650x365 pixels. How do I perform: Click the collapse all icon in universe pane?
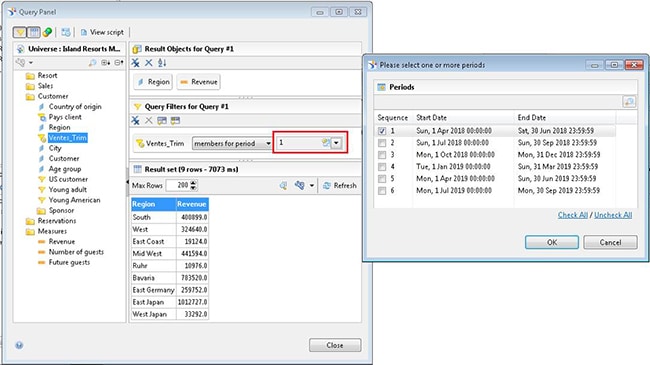click(x=119, y=63)
